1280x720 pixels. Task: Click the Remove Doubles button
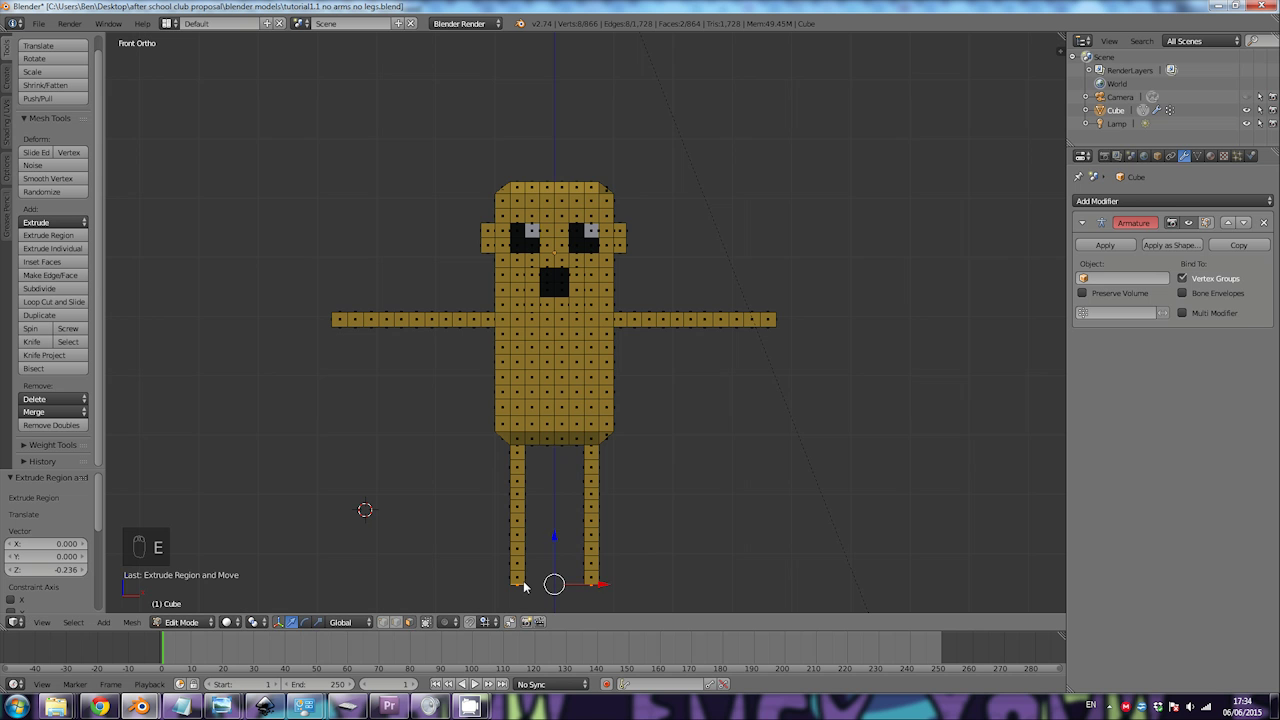point(54,425)
